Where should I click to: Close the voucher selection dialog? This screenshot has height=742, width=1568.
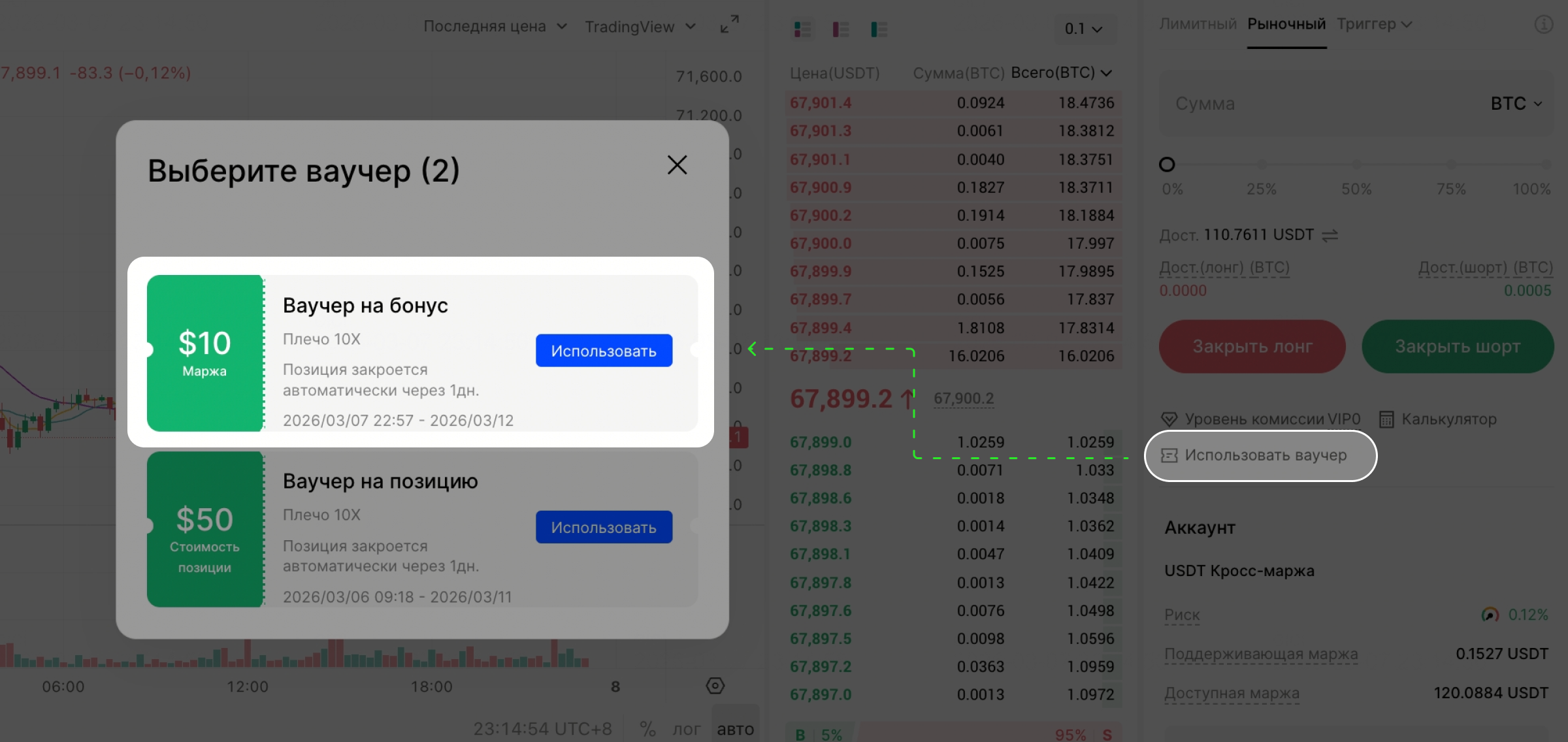(677, 165)
